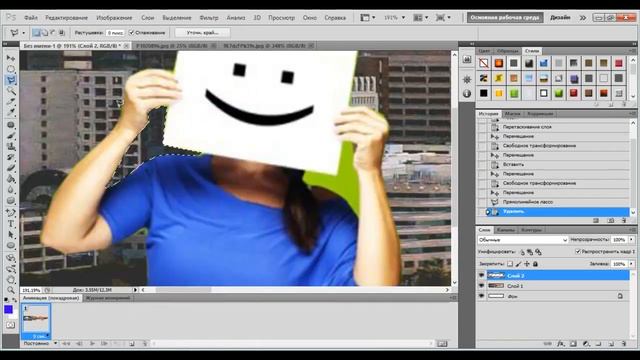640x360 pixels.
Task: Hide Фон background layer eye
Action: tap(481, 296)
